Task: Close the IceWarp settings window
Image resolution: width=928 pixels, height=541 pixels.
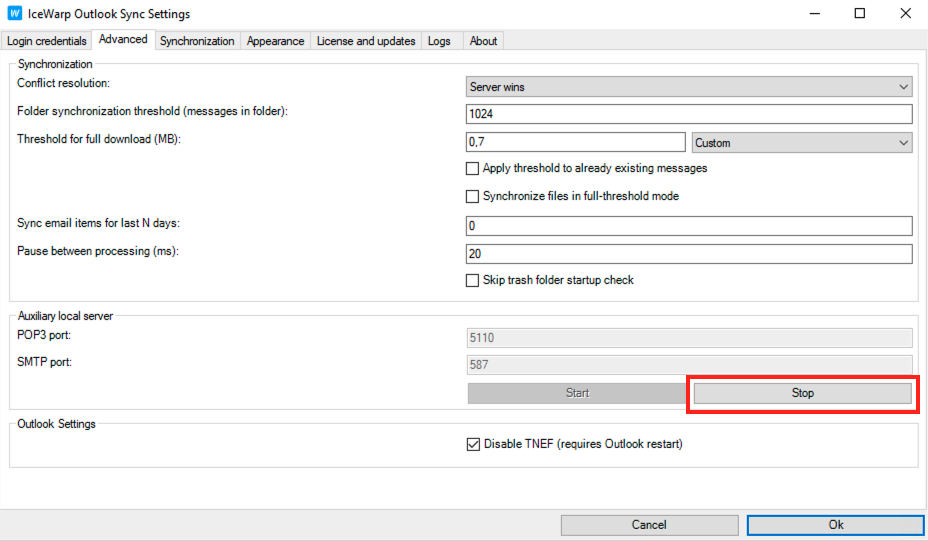Action: (906, 13)
